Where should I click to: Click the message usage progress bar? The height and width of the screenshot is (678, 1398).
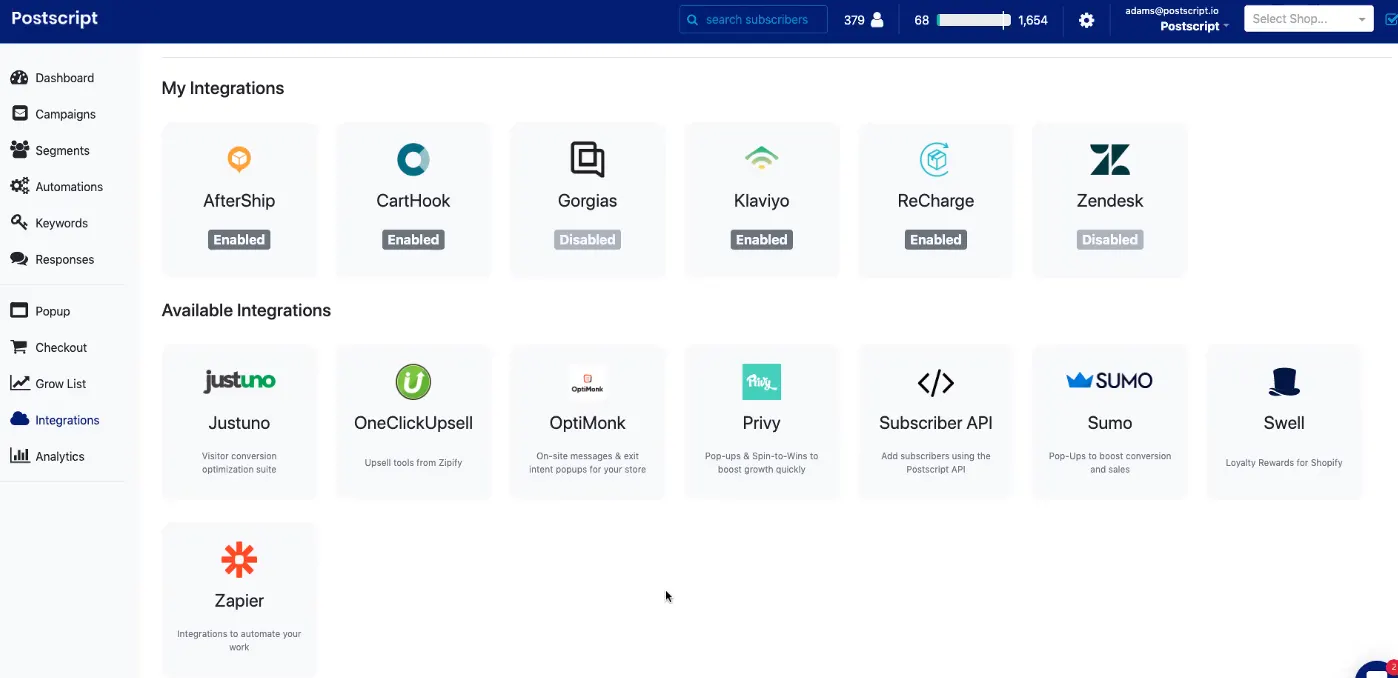coord(974,20)
